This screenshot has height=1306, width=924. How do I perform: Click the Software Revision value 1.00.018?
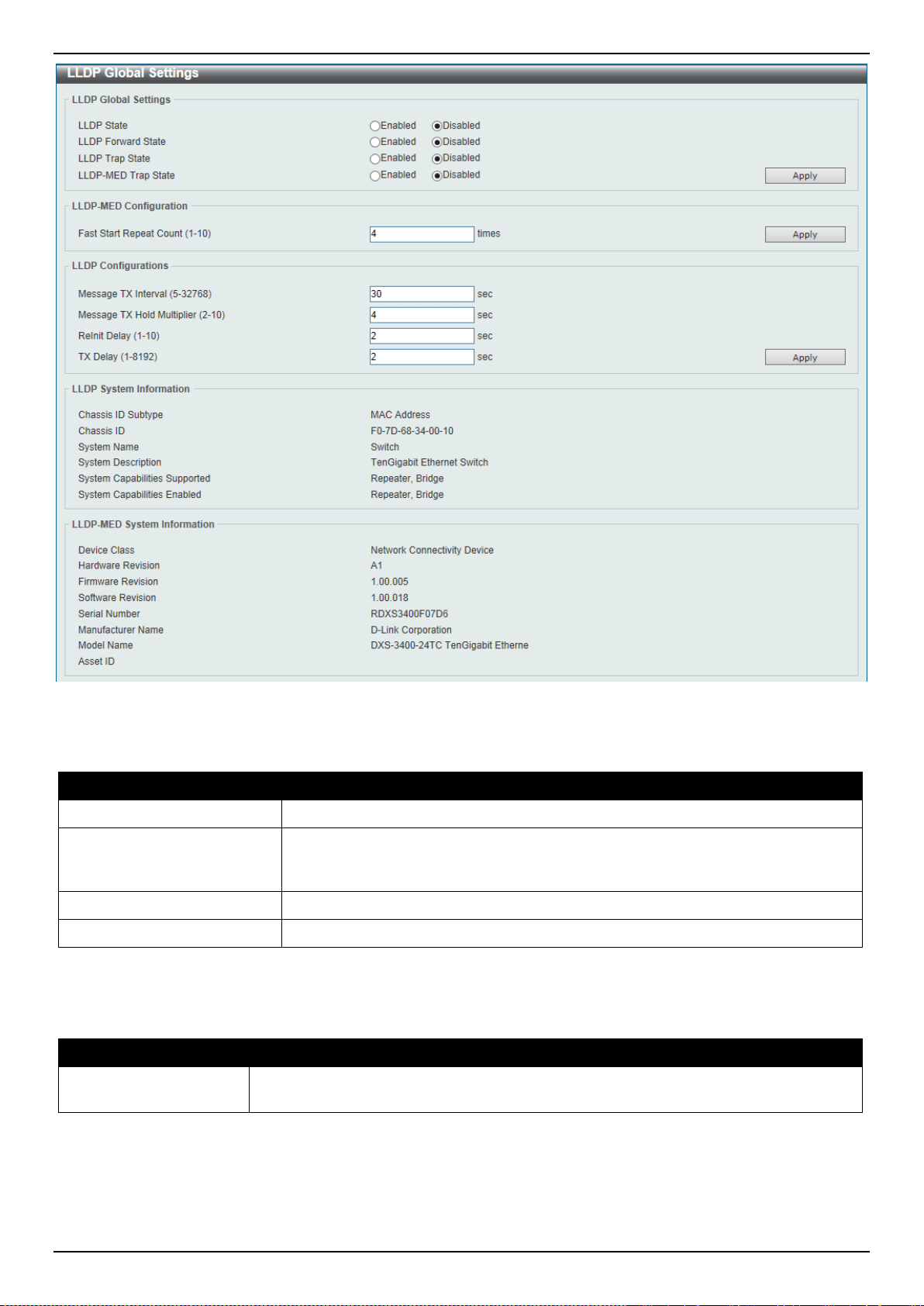point(389,598)
